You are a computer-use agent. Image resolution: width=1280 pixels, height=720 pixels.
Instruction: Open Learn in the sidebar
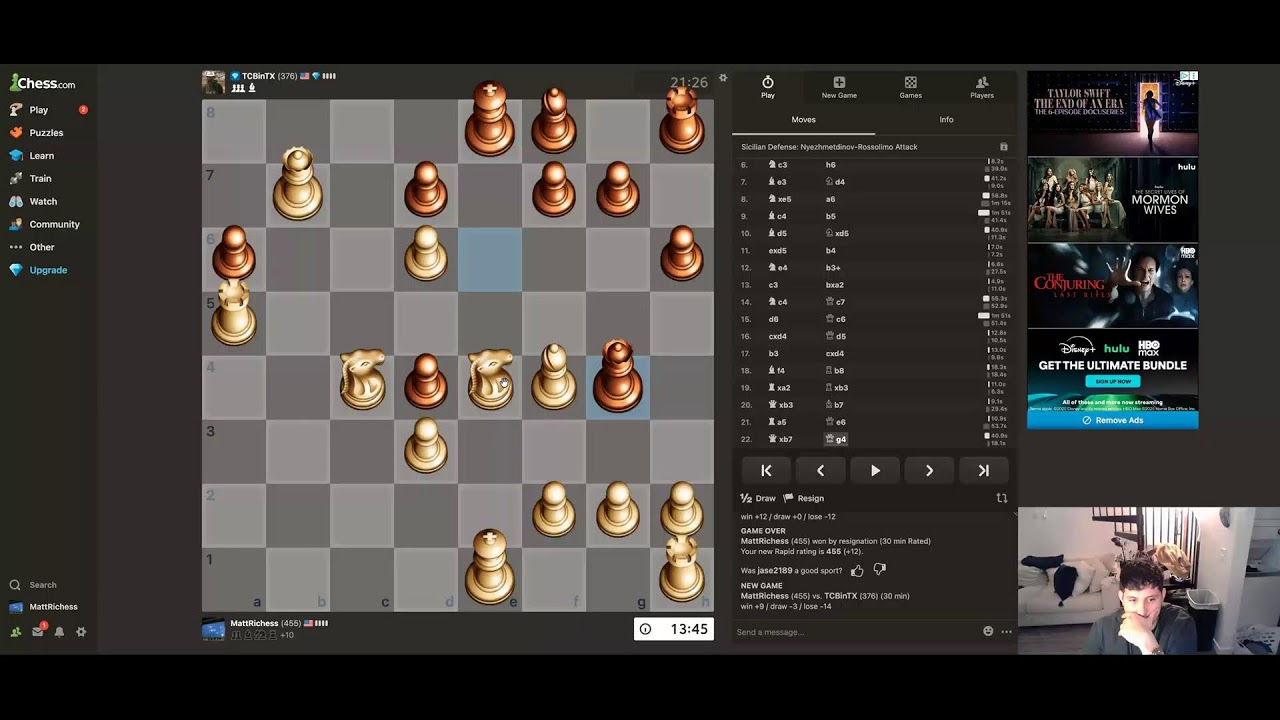coord(41,156)
